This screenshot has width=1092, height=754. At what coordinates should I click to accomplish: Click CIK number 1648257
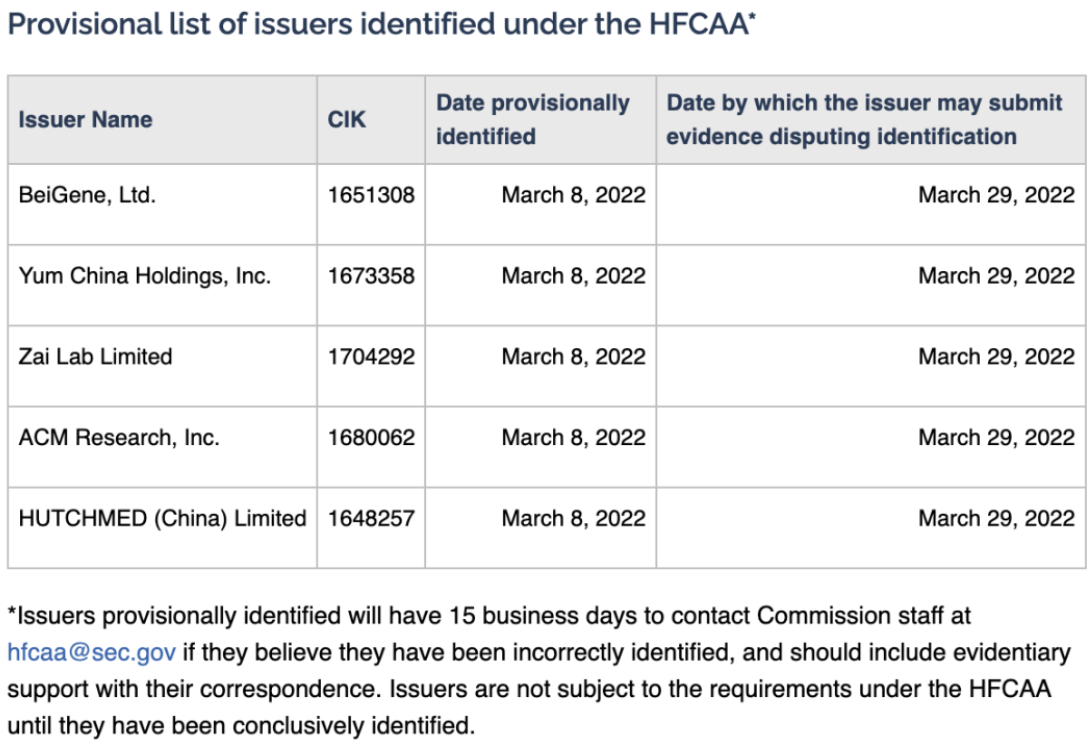point(371,518)
